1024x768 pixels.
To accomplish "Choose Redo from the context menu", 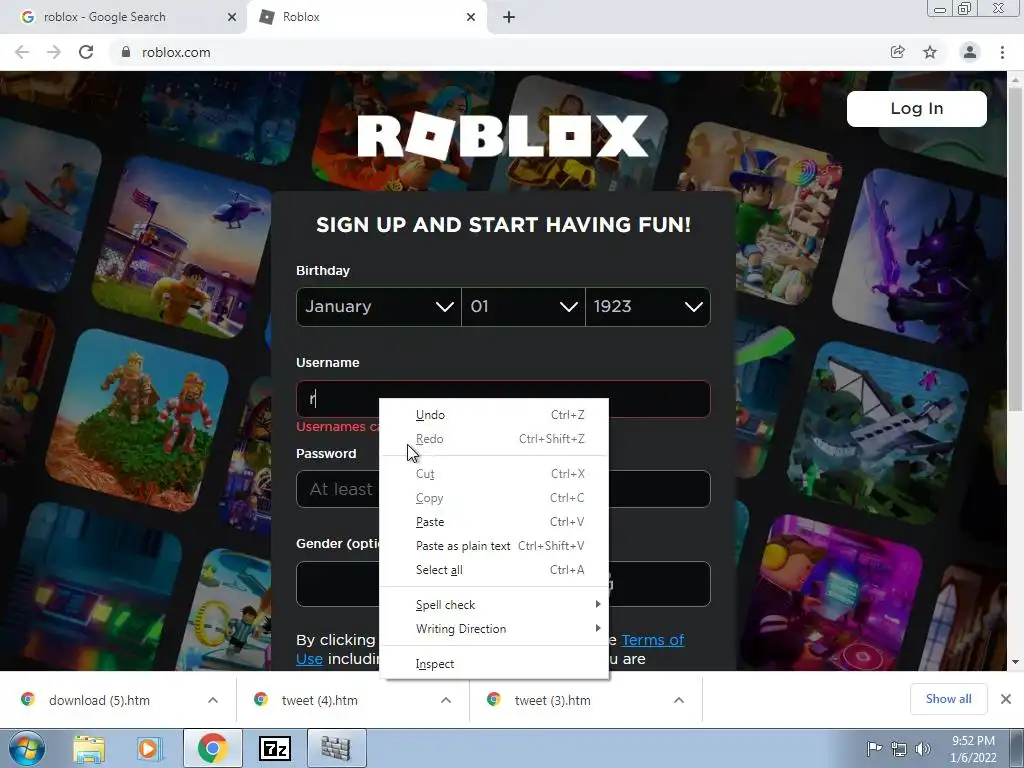I will pyautogui.click(x=494, y=439).
